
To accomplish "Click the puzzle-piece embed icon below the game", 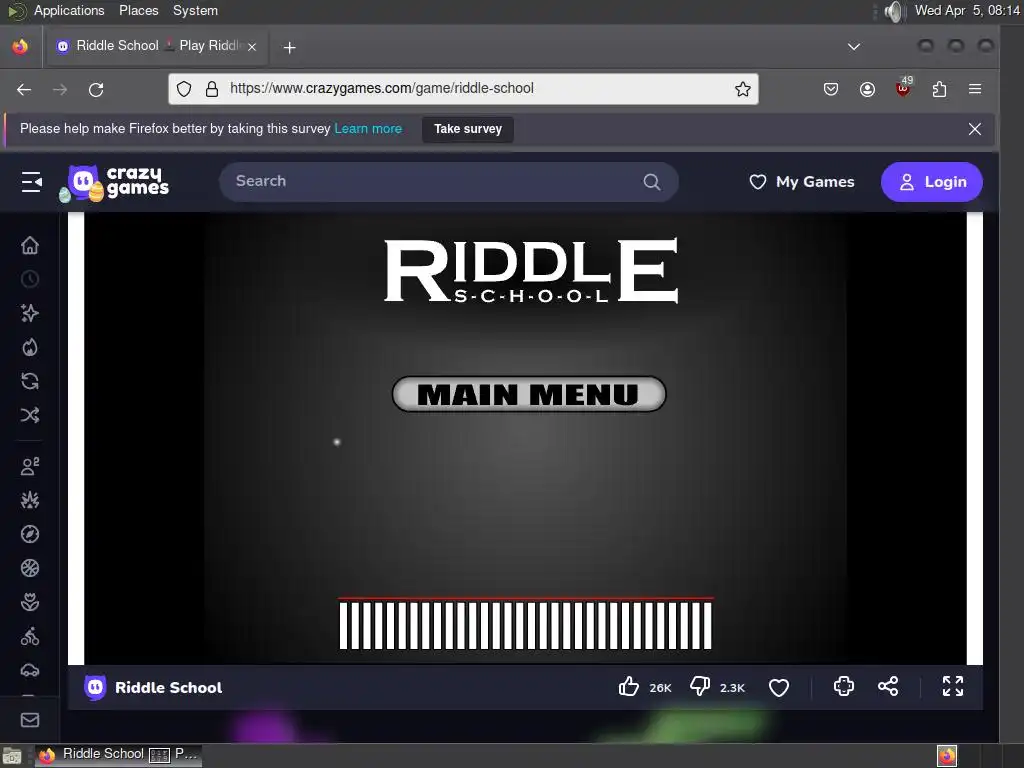I will [844, 686].
